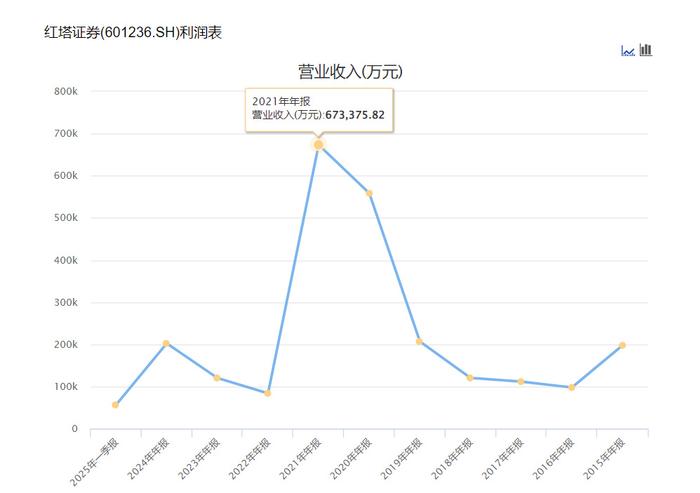Click the 2020年年报 data point

(369, 193)
